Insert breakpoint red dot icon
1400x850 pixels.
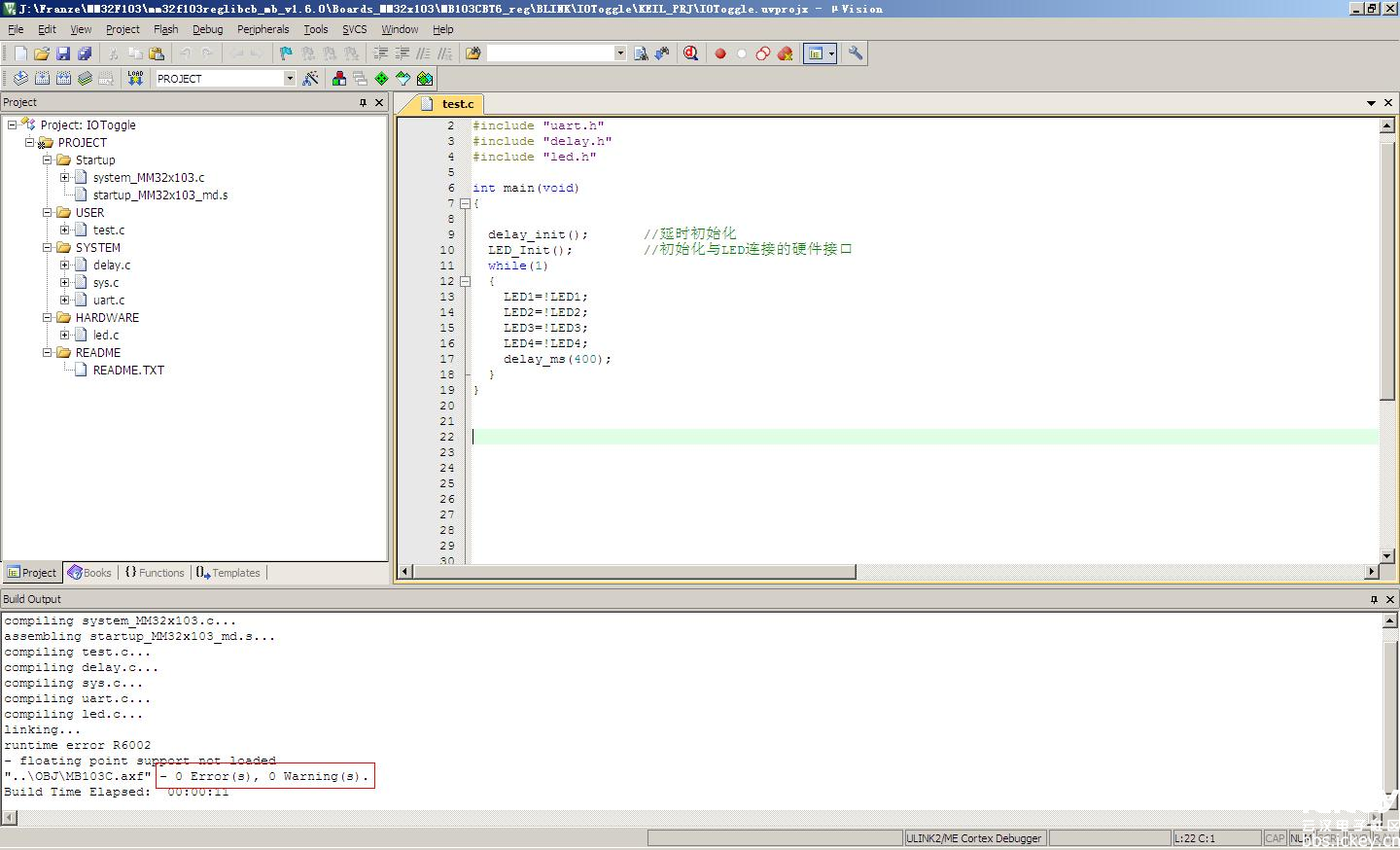click(720, 53)
